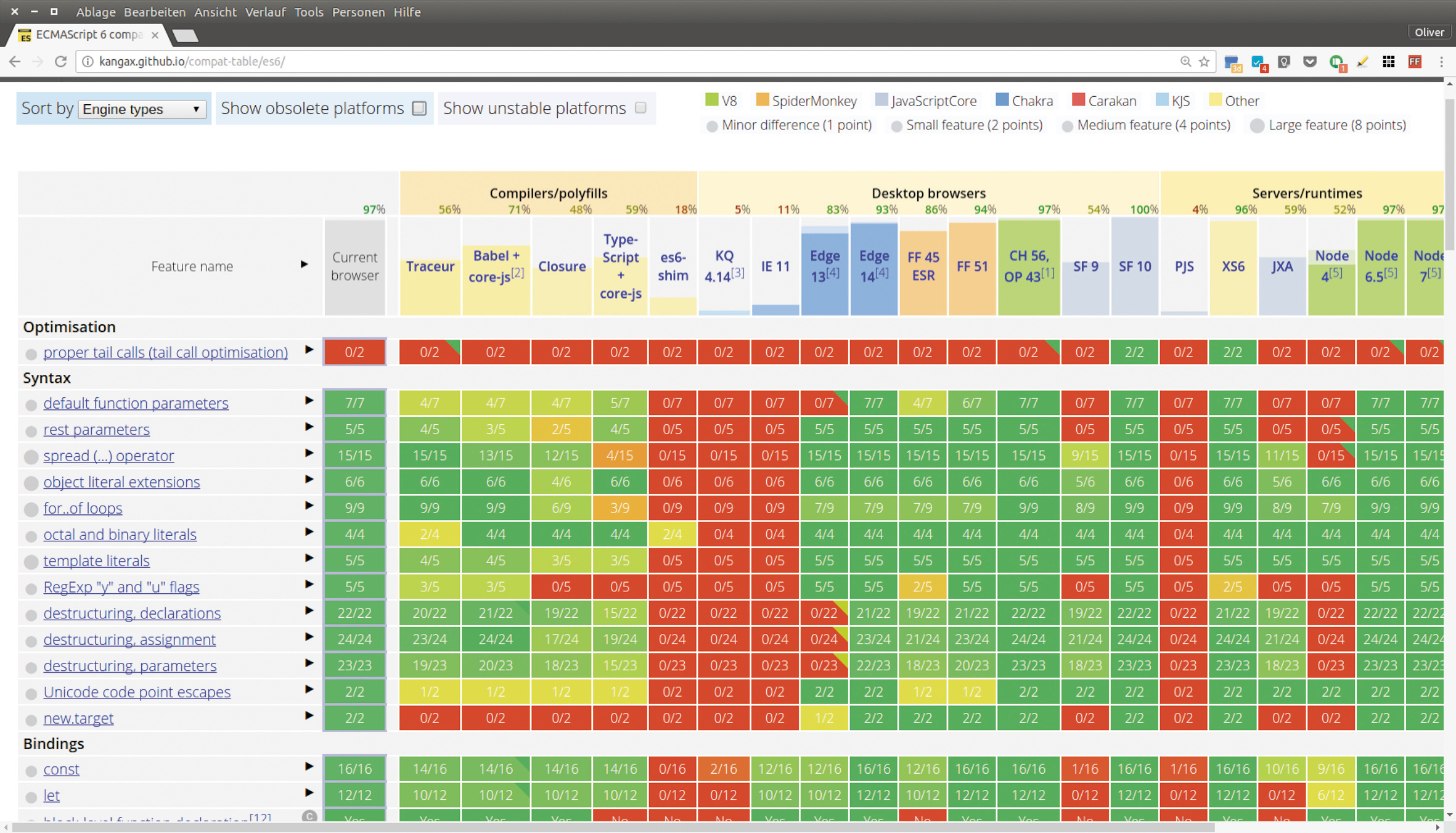Open the Chrome three-dot menu
Viewport: 1456px width, 833px height.
pos(1441,62)
